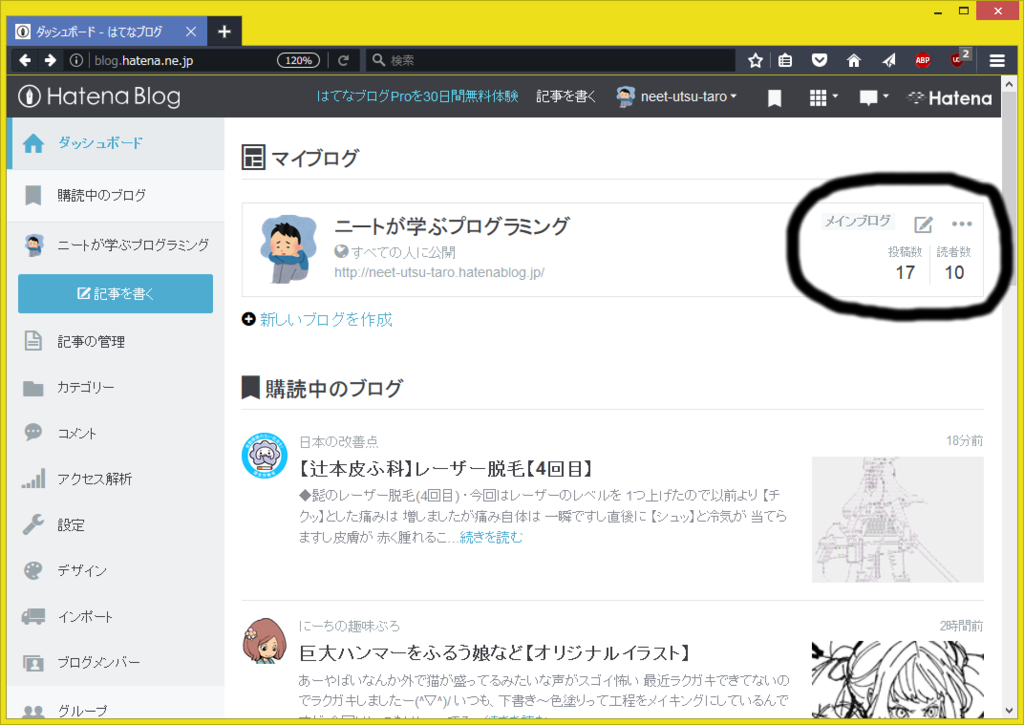The width and height of the screenshot is (1024, 725).
Task: Open ブログメンバー in sidebar
Action: tap(116, 662)
